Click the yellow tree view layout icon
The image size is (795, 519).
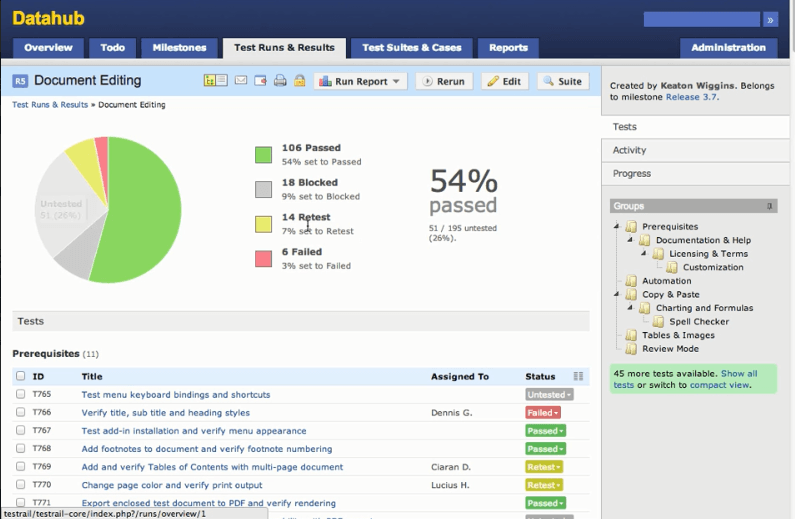[x=210, y=81]
